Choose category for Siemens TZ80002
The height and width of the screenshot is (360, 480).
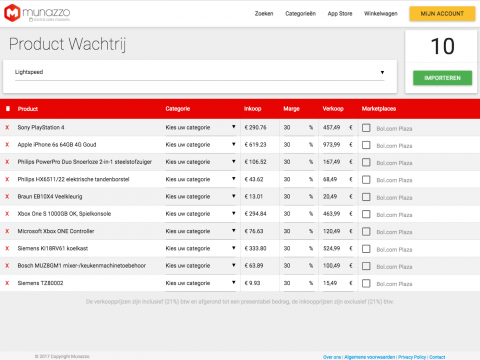201,283
